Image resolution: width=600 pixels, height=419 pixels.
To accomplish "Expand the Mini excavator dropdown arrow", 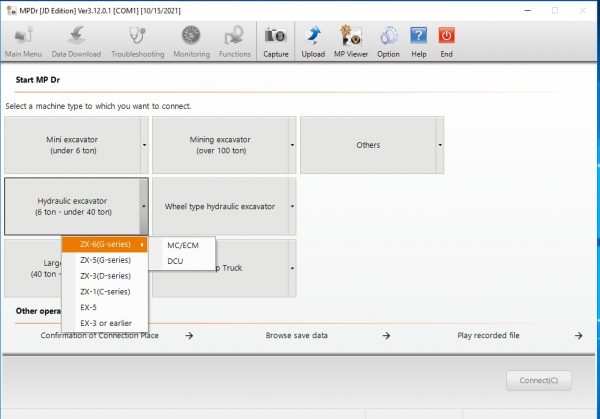I will pyautogui.click(x=144, y=145).
